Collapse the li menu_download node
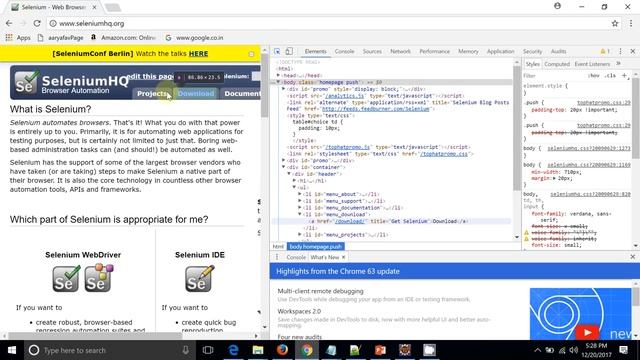Image resolution: width=640 pixels, height=360 pixels. pos(300,214)
